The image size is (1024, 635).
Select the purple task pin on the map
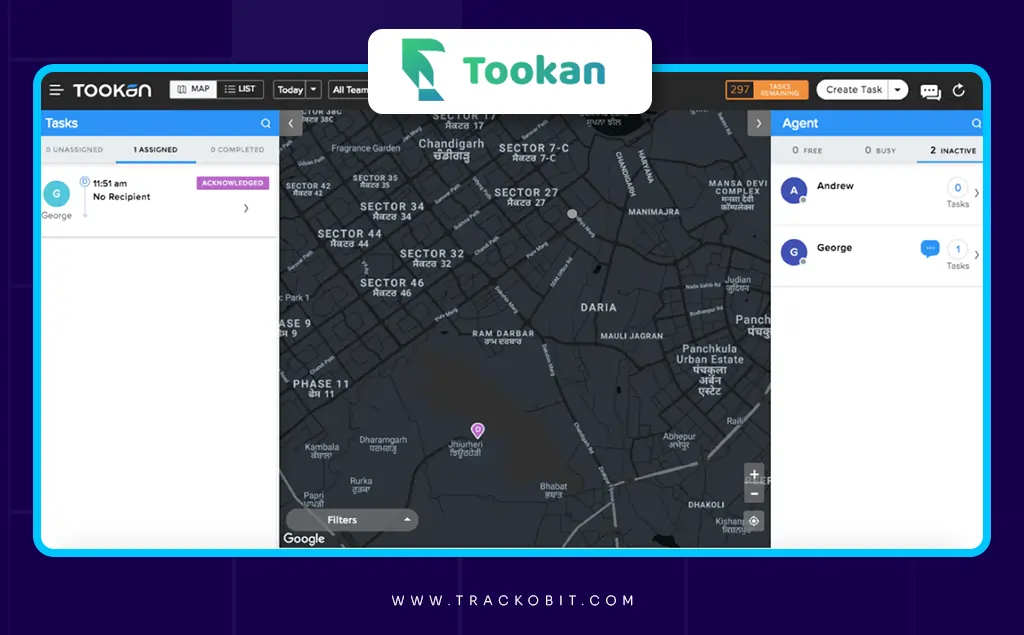[478, 428]
